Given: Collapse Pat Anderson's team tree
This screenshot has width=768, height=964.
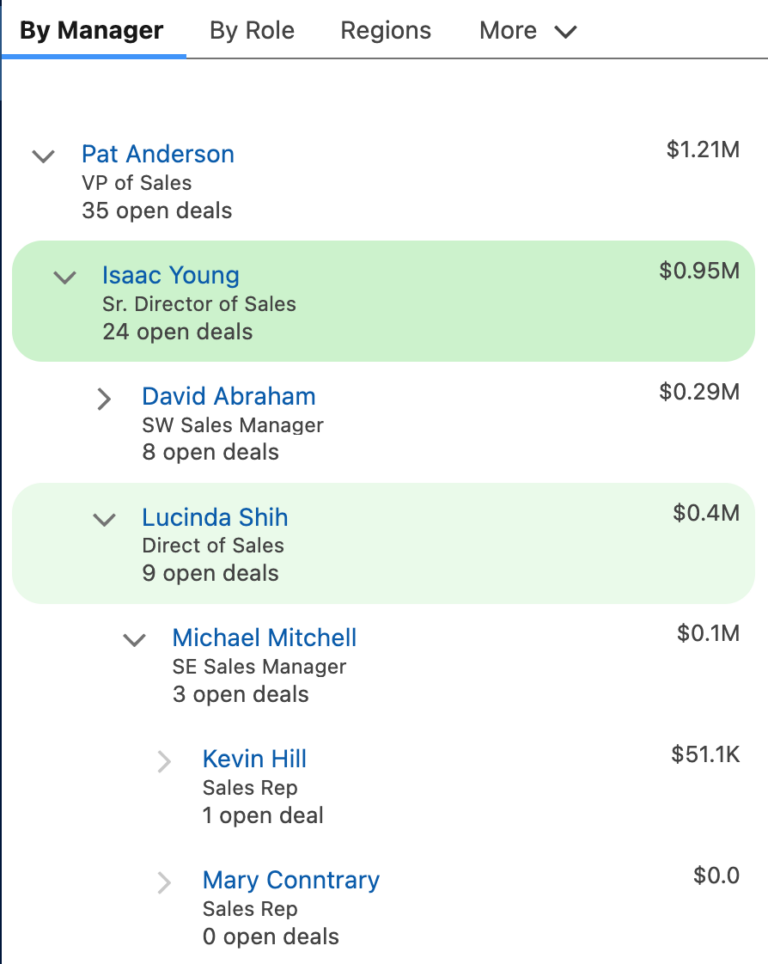Looking at the screenshot, I should [43, 156].
